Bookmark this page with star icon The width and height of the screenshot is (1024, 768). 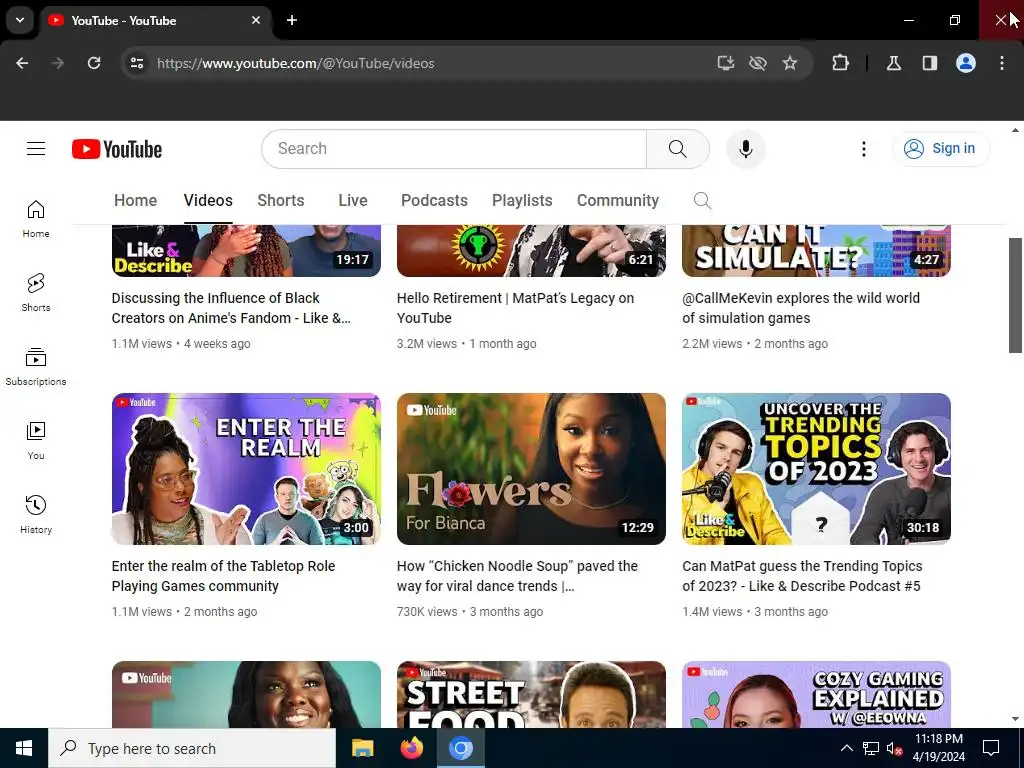coord(790,63)
